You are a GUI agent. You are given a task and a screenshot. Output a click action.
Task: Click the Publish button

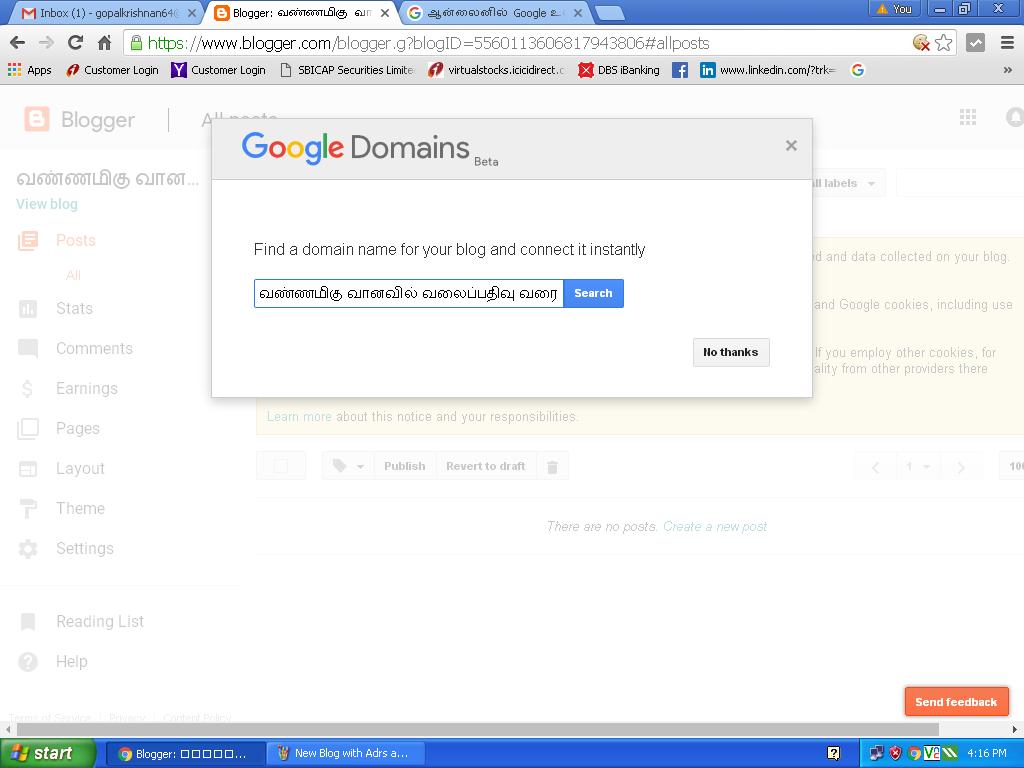(x=405, y=466)
